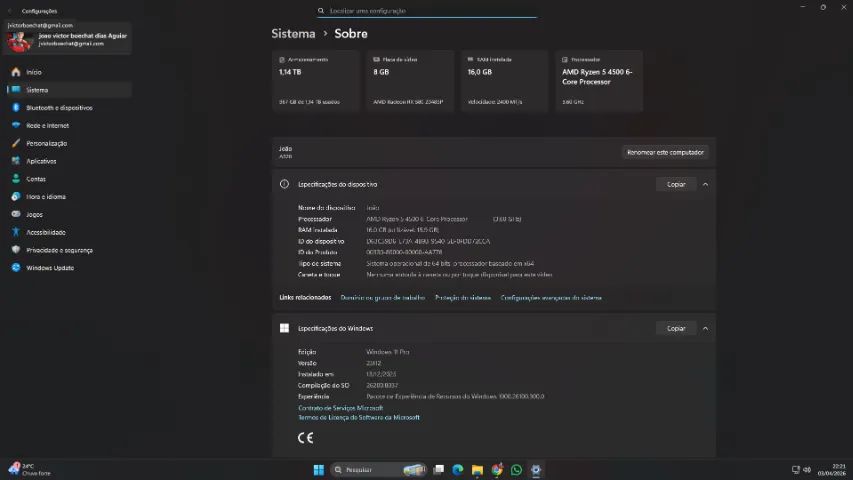
Task: Click the Settings gear in taskbar
Action: tap(536, 470)
